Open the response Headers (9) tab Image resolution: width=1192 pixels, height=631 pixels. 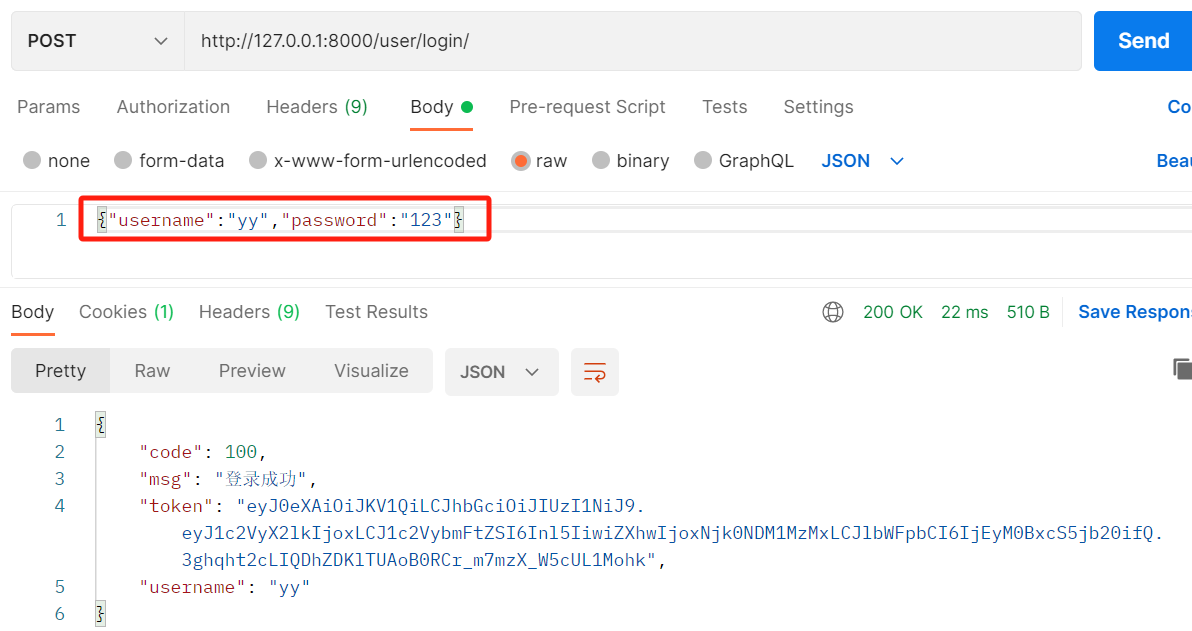[249, 312]
